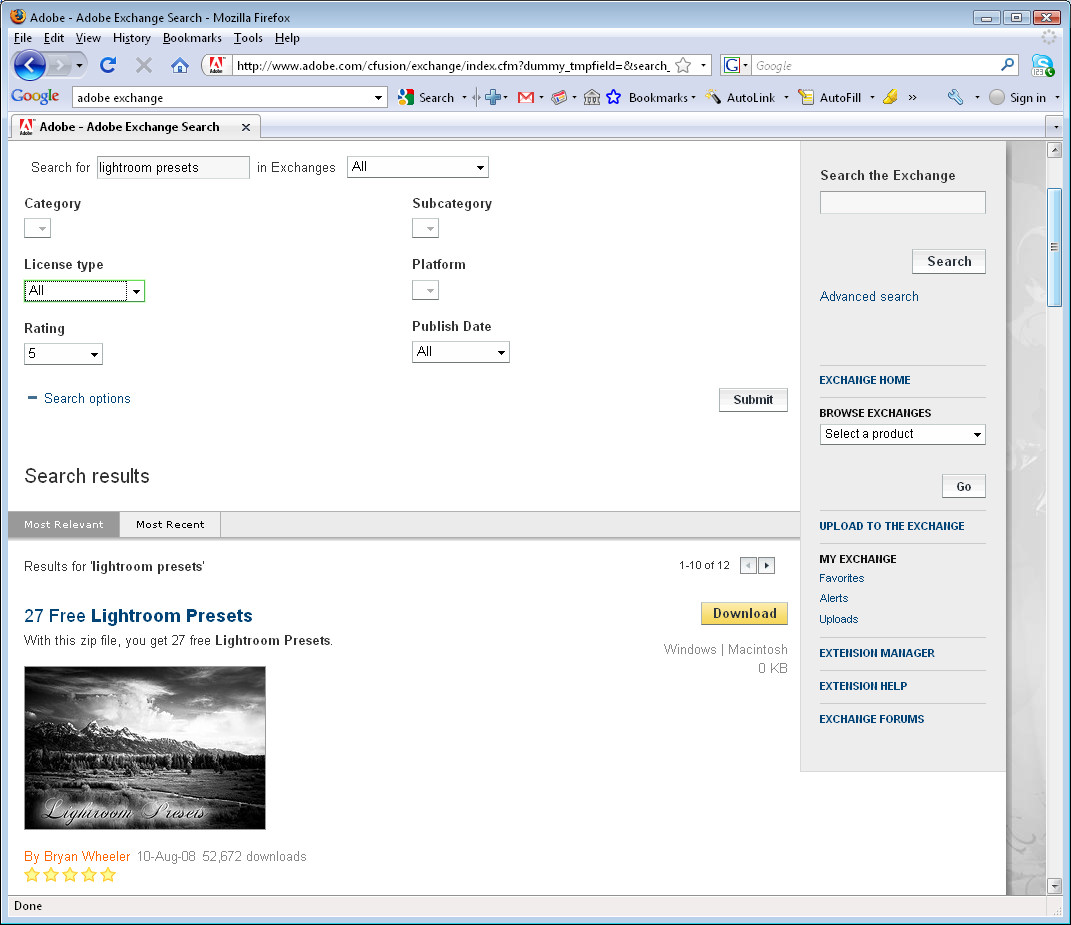Click the Search the Exchange input box
This screenshot has width=1071, height=925.
pos(902,202)
